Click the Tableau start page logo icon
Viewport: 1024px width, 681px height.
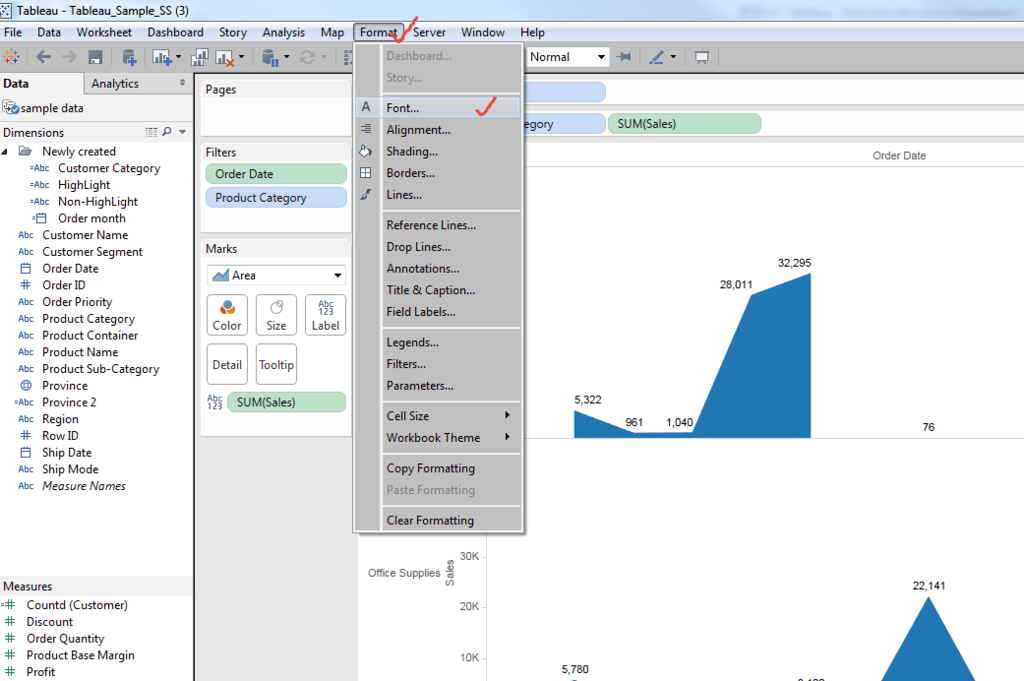pyautogui.click(x=11, y=57)
